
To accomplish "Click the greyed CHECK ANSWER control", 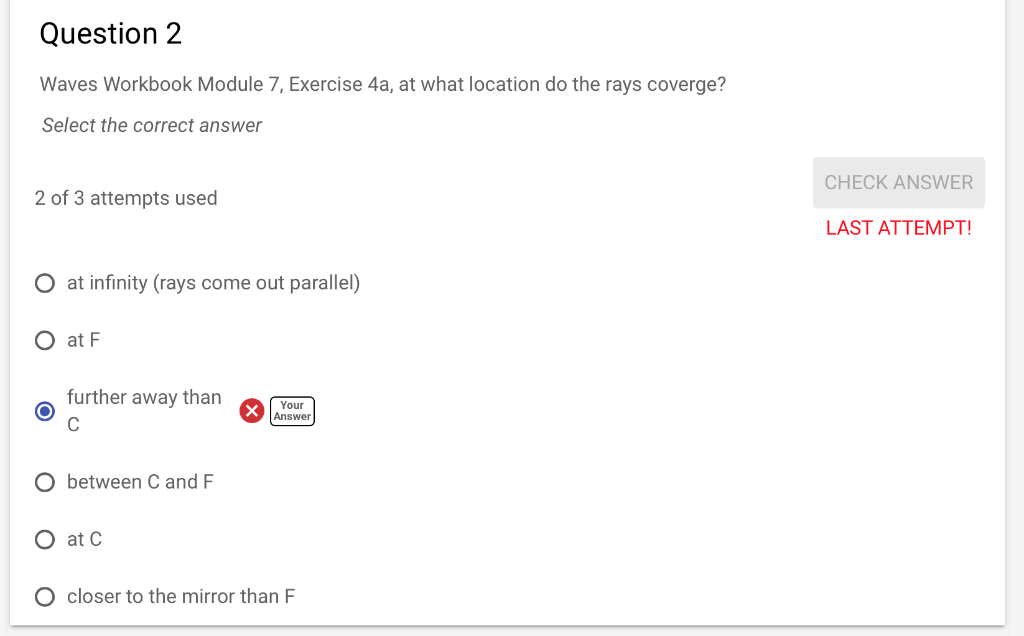I will click(897, 182).
